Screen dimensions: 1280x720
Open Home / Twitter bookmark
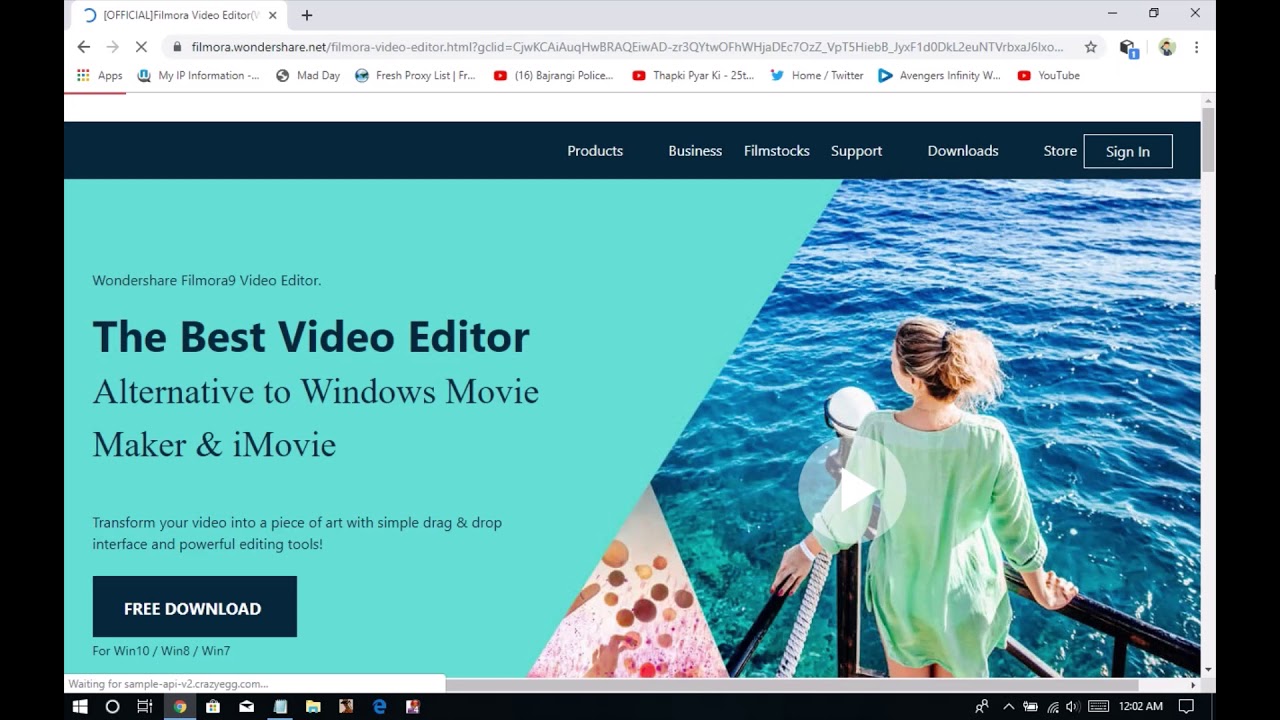(x=817, y=75)
